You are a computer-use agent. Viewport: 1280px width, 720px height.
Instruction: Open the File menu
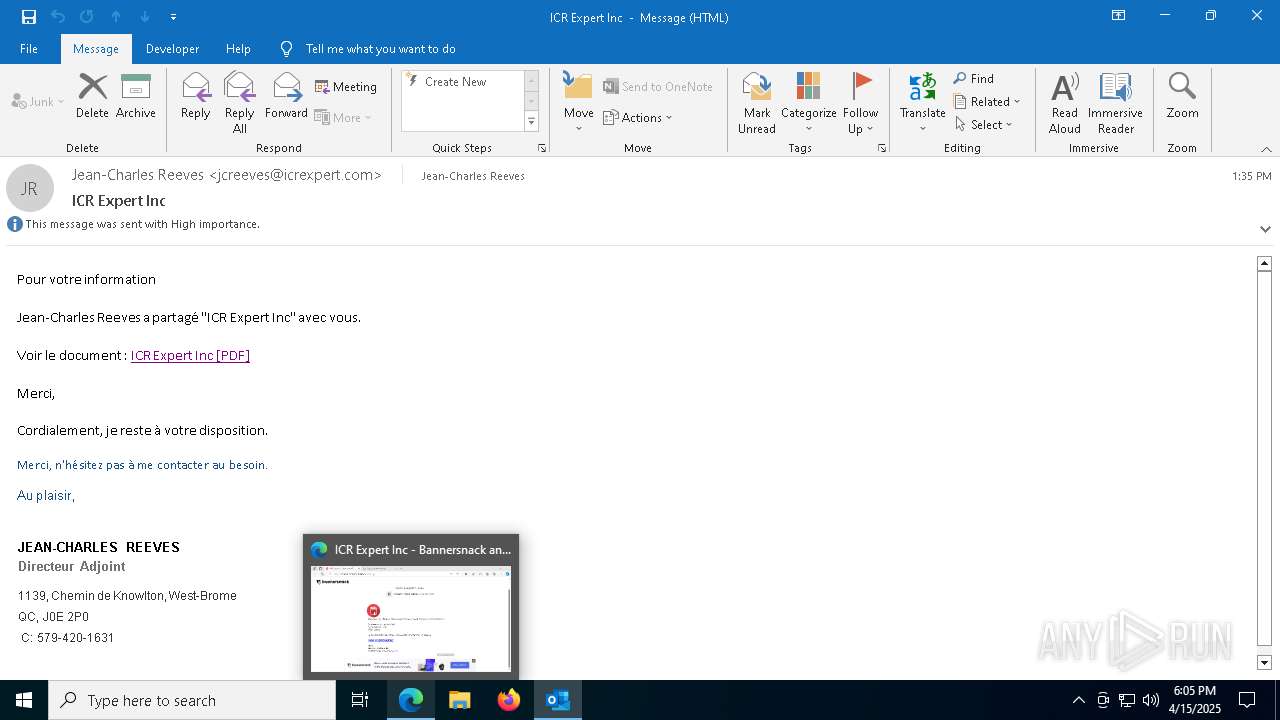tap(29, 48)
